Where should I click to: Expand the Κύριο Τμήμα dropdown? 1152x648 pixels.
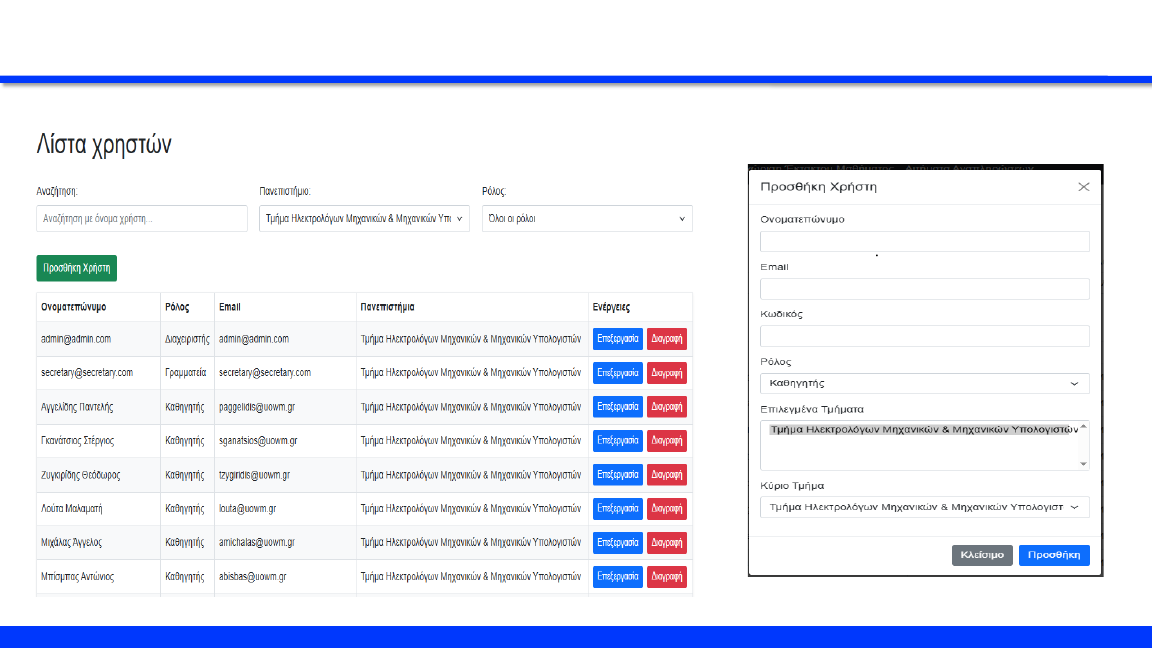(x=924, y=508)
